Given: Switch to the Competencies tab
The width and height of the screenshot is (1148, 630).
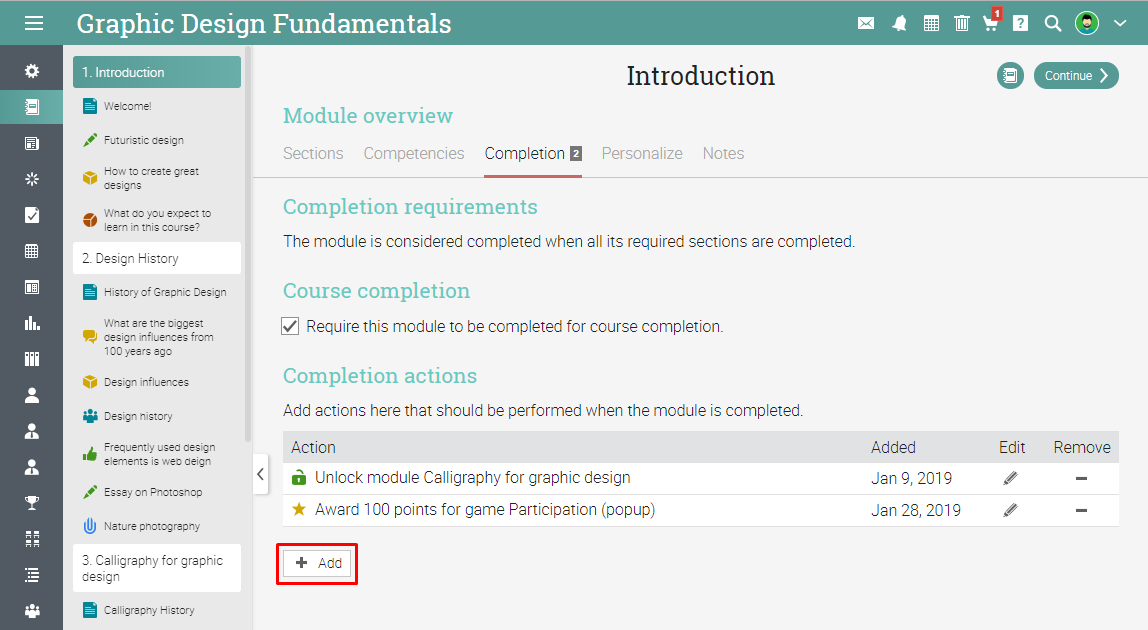Looking at the screenshot, I should 414,153.
